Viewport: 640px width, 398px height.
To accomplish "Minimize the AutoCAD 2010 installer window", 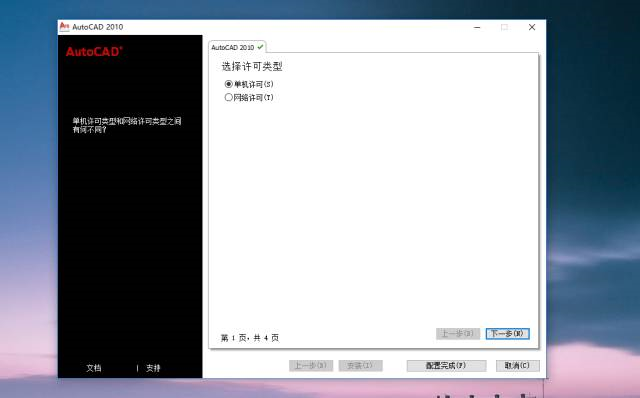I will click(477, 27).
